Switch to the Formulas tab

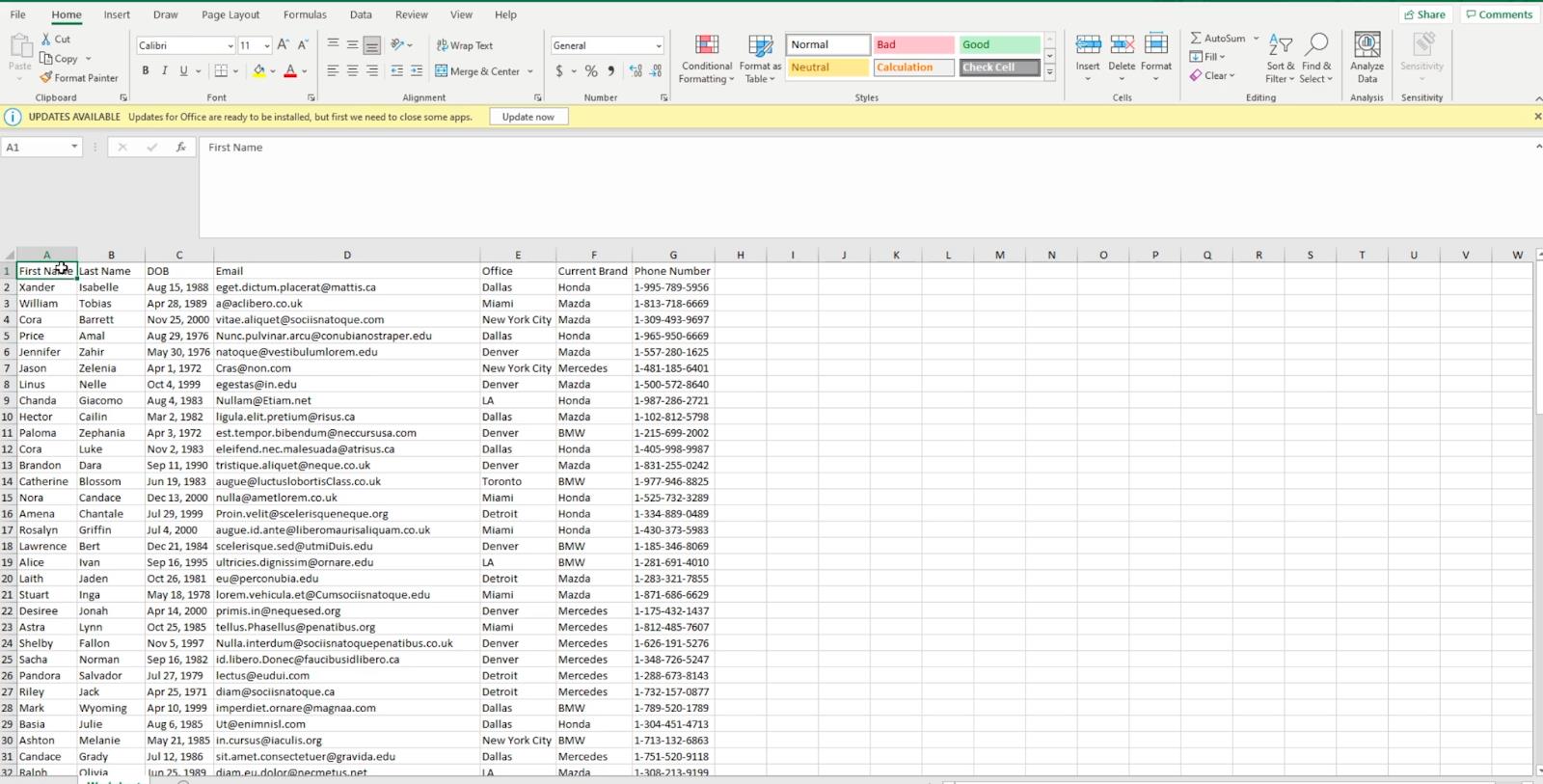(x=305, y=14)
